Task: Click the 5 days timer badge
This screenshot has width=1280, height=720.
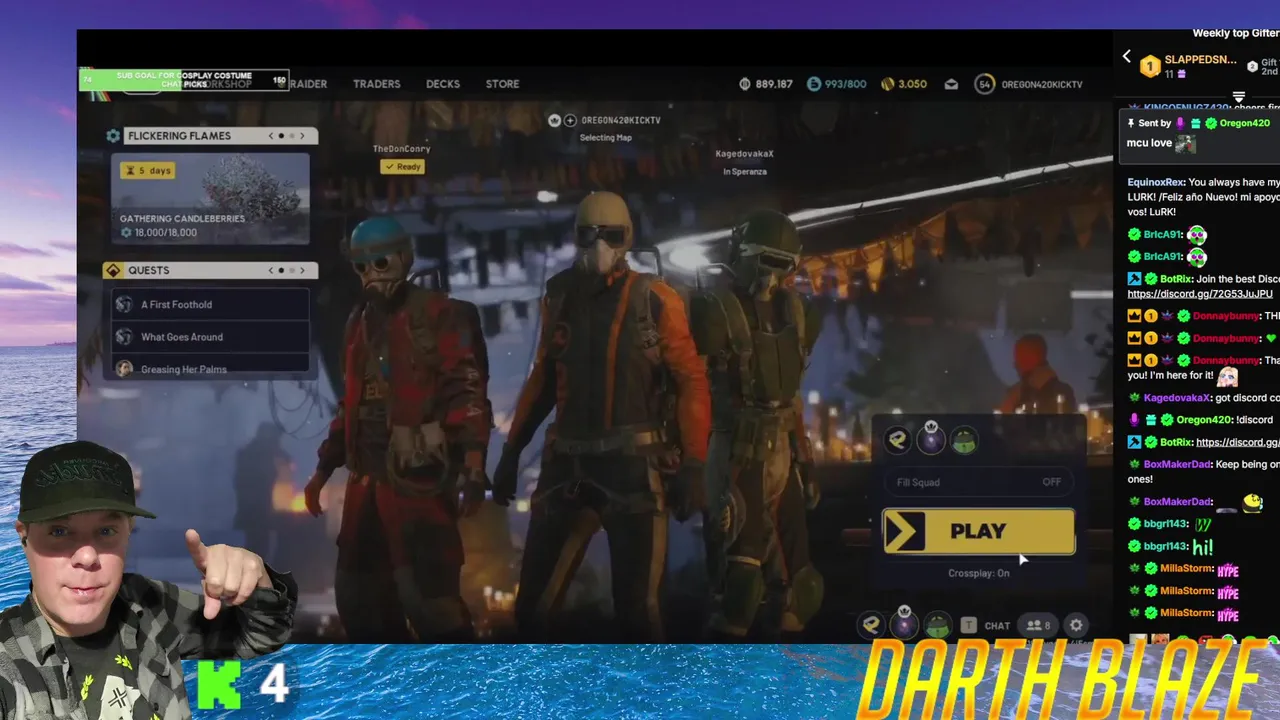Action: coord(147,170)
